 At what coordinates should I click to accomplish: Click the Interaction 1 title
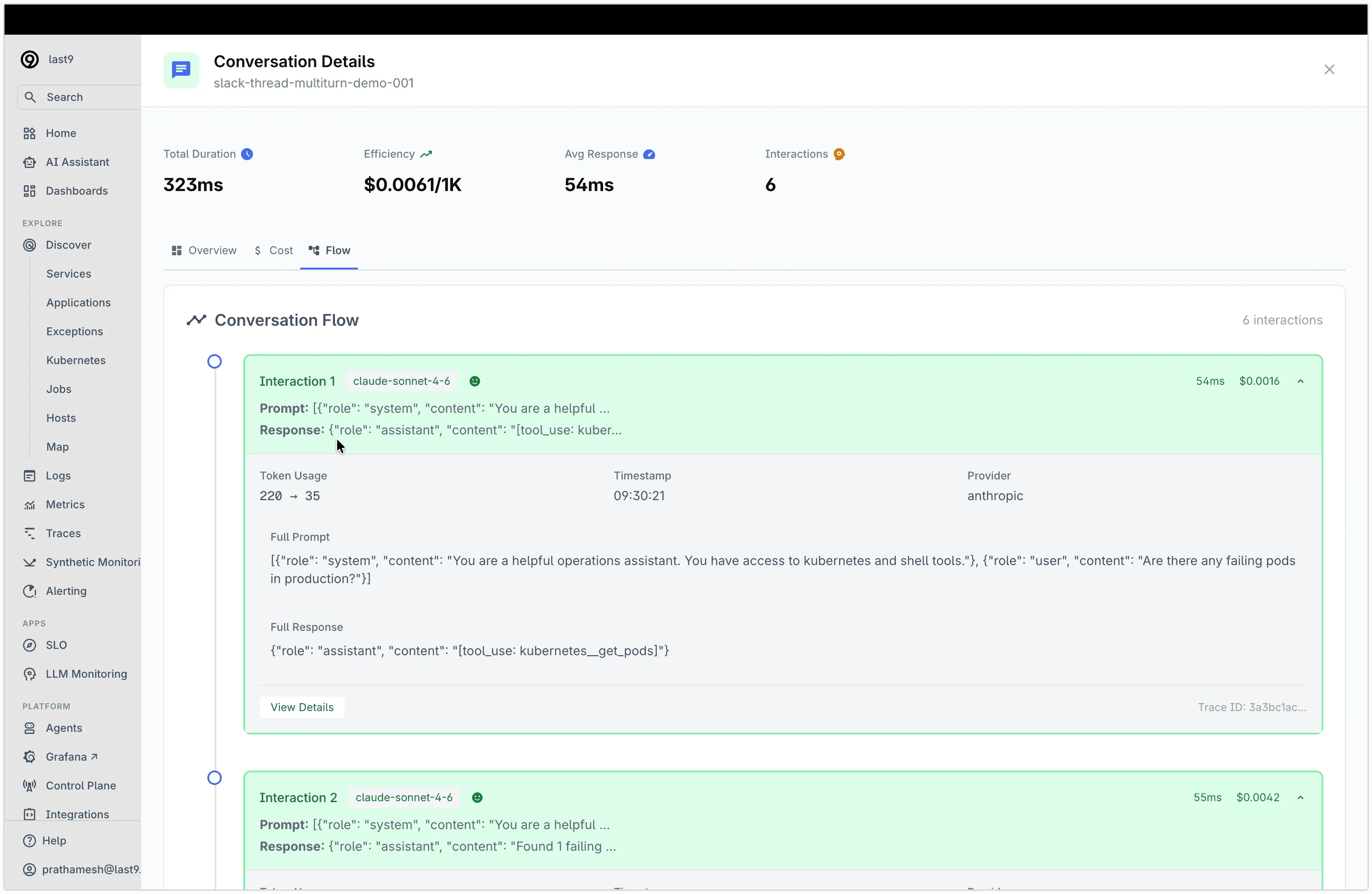point(297,381)
